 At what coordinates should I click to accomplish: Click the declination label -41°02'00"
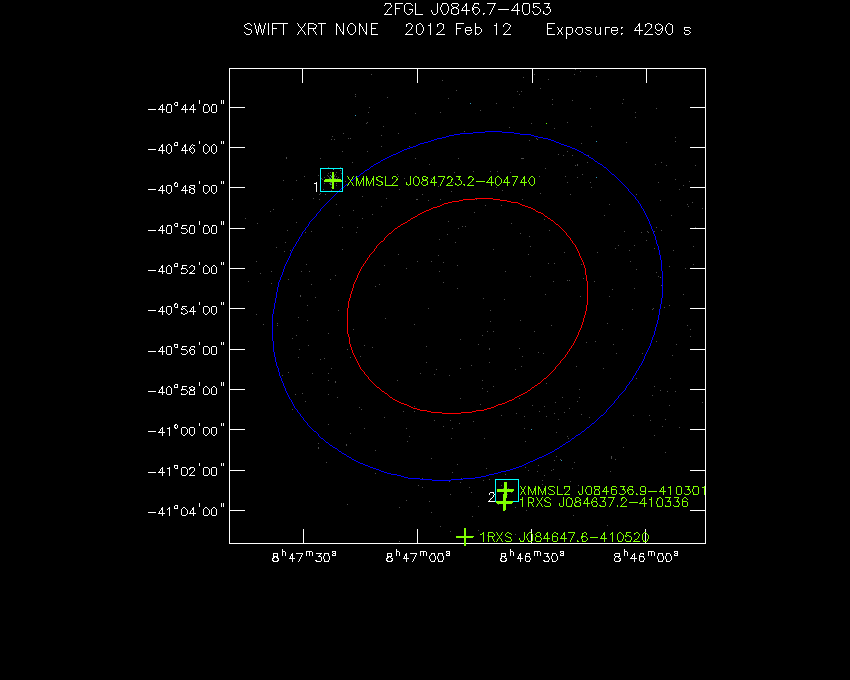tap(186, 471)
